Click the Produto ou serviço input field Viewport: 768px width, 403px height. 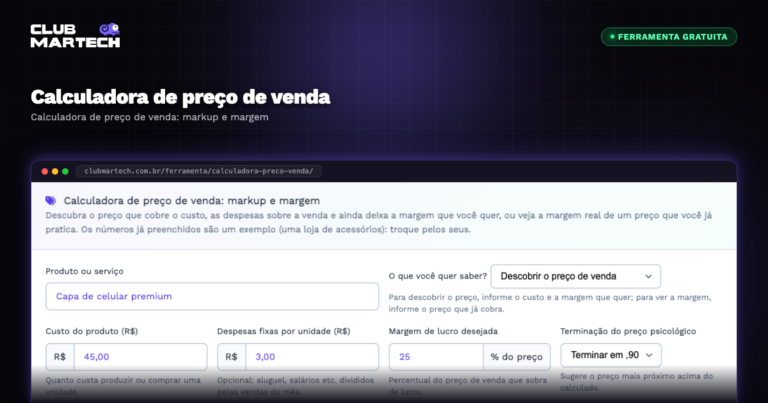click(x=212, y=296)
